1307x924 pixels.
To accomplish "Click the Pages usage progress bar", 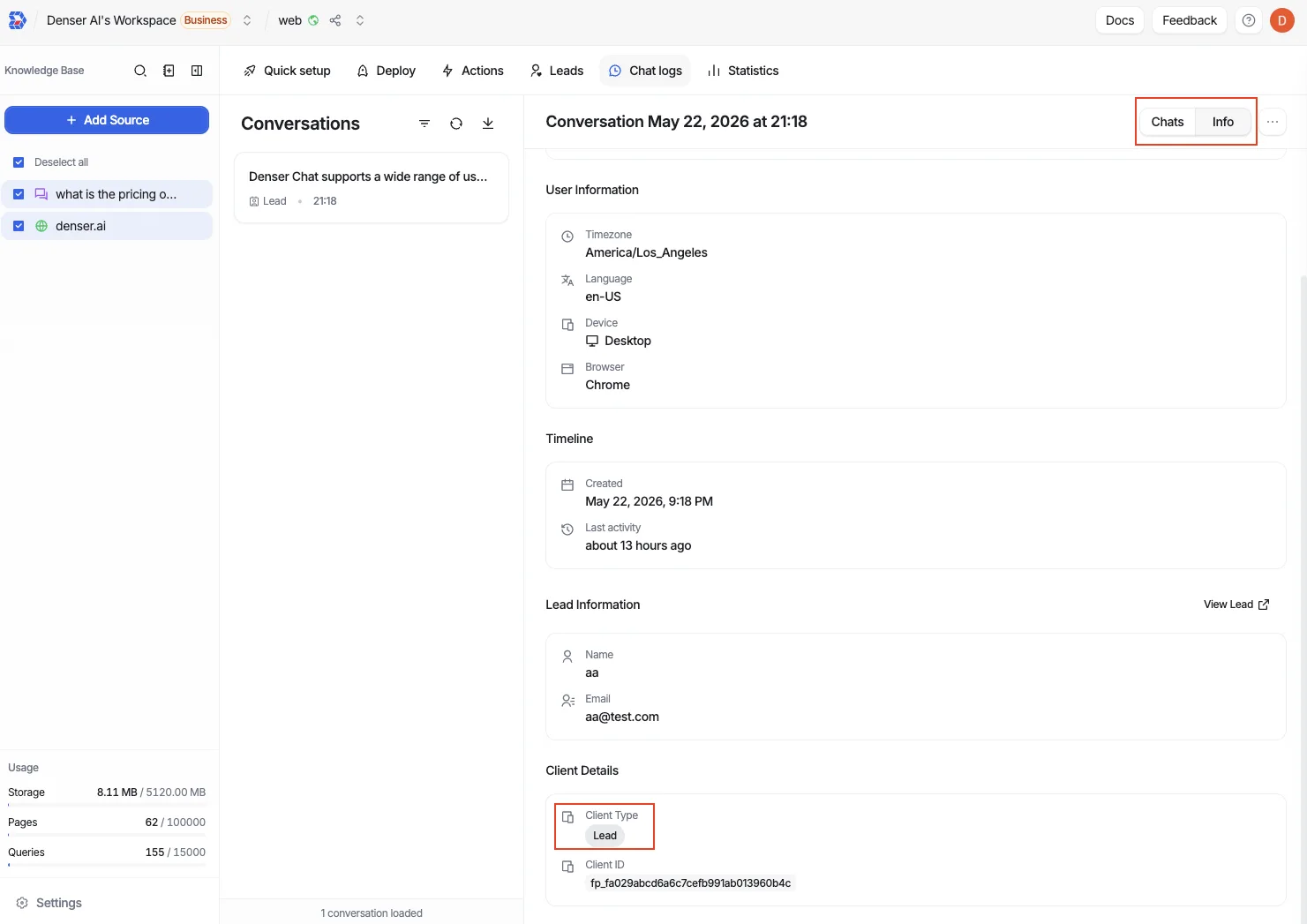I will pos(107,835).
